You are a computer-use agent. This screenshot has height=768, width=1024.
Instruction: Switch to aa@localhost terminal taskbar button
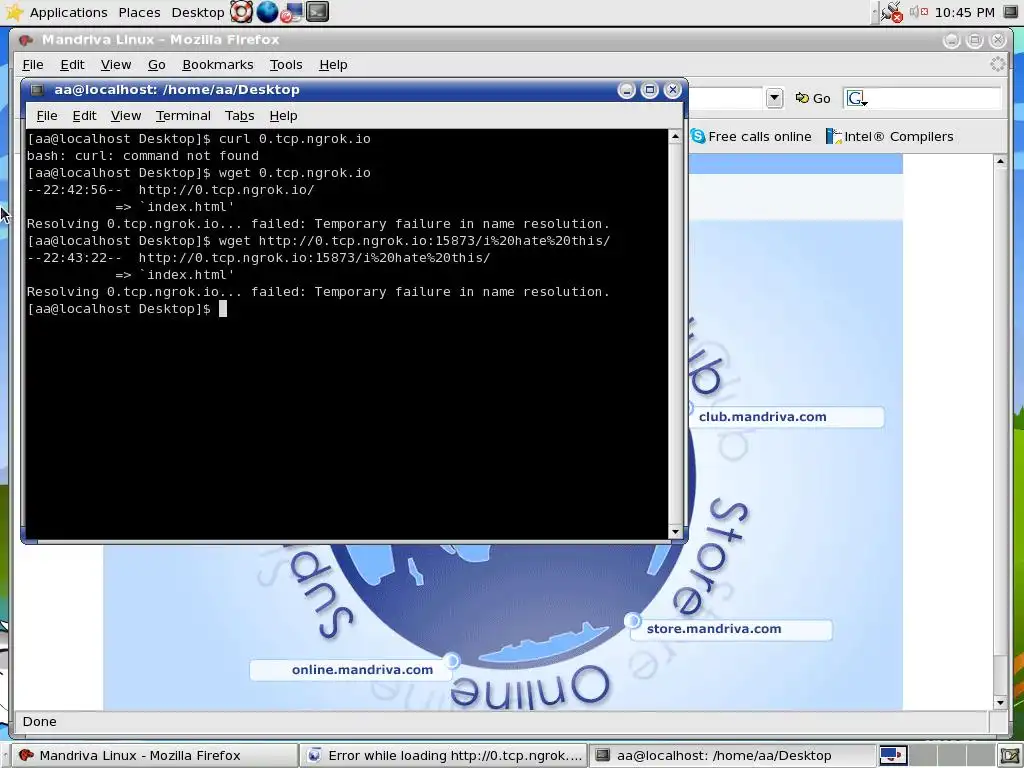click(732, 756)
